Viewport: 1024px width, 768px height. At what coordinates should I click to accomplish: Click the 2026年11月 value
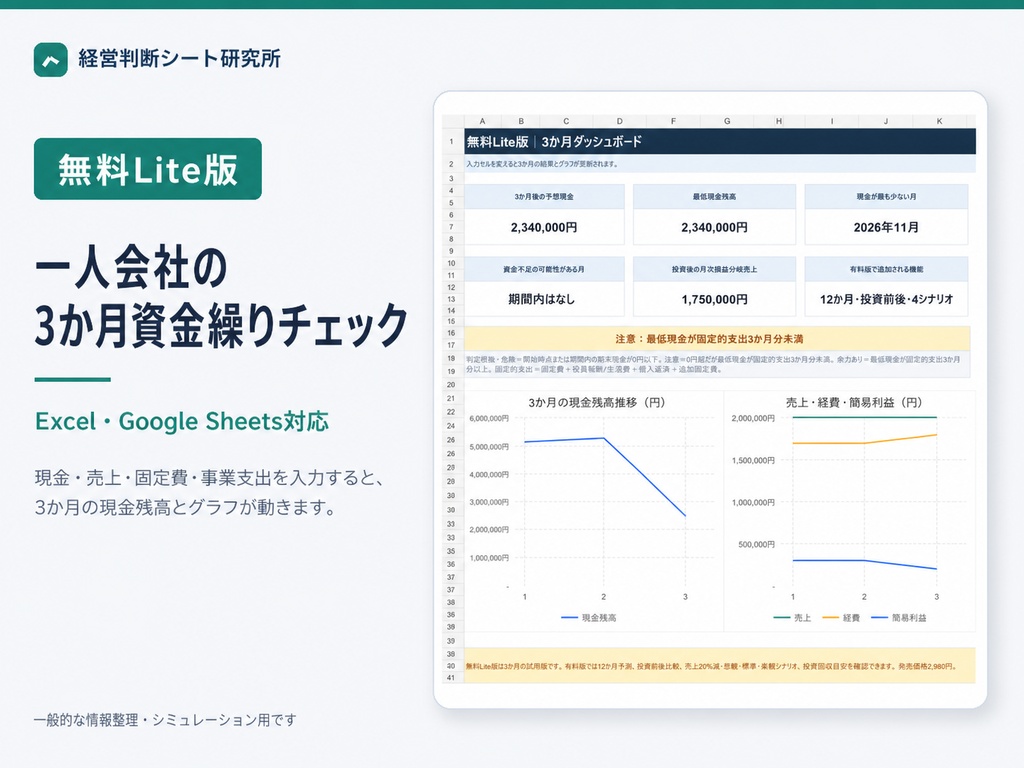point(886,227)
